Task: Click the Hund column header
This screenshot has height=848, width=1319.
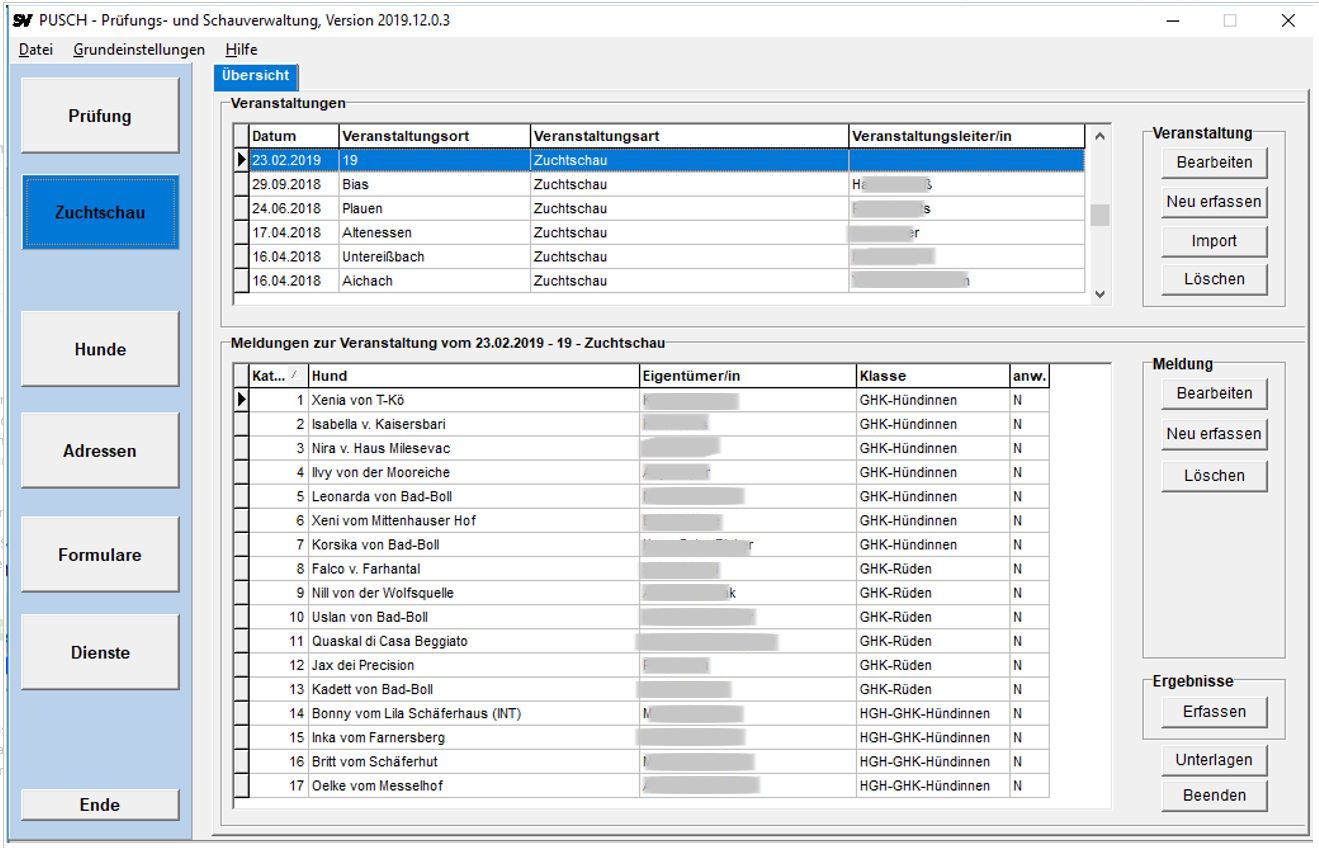Action: (474, 376)
